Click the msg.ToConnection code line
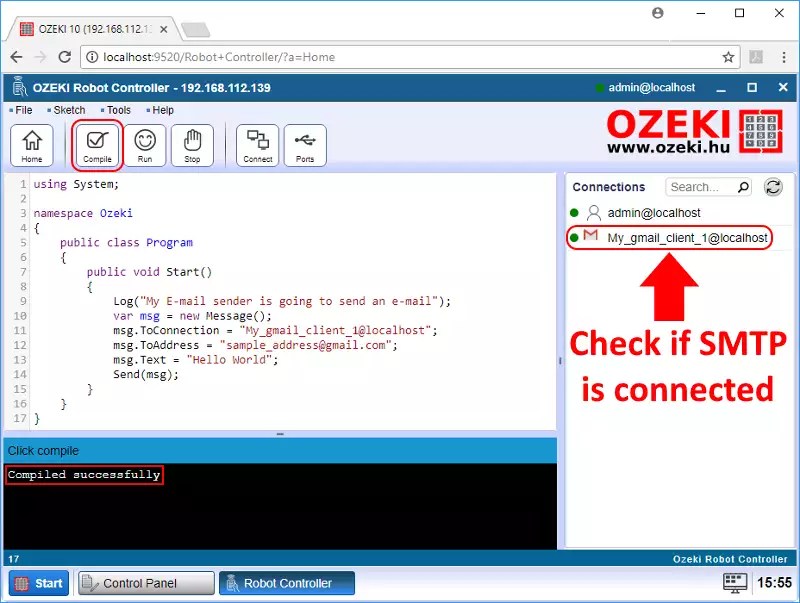Viewport: 800px width, 603px height. (276, 331)
